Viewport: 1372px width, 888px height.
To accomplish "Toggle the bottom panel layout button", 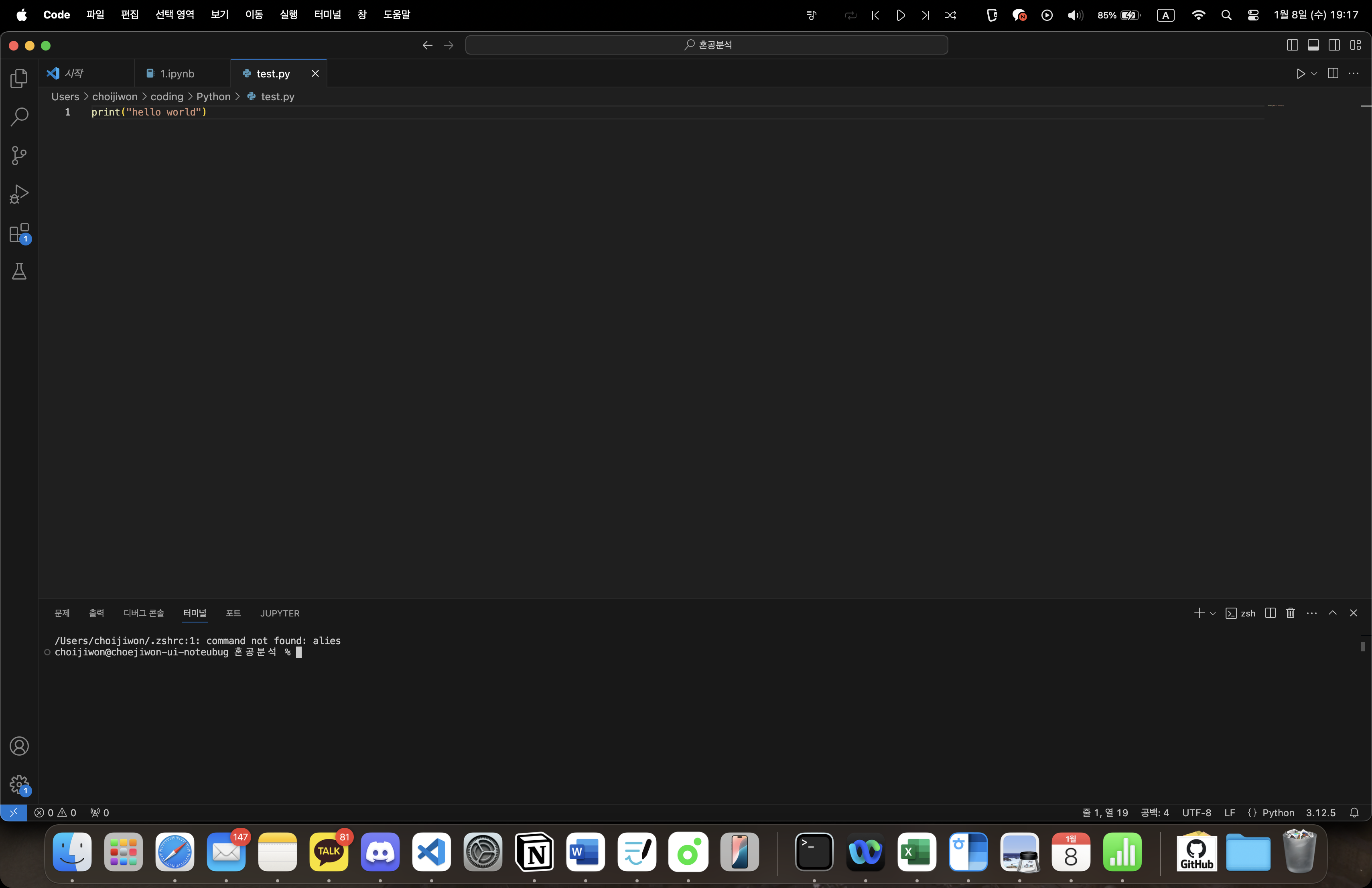I will (1313, 45).
